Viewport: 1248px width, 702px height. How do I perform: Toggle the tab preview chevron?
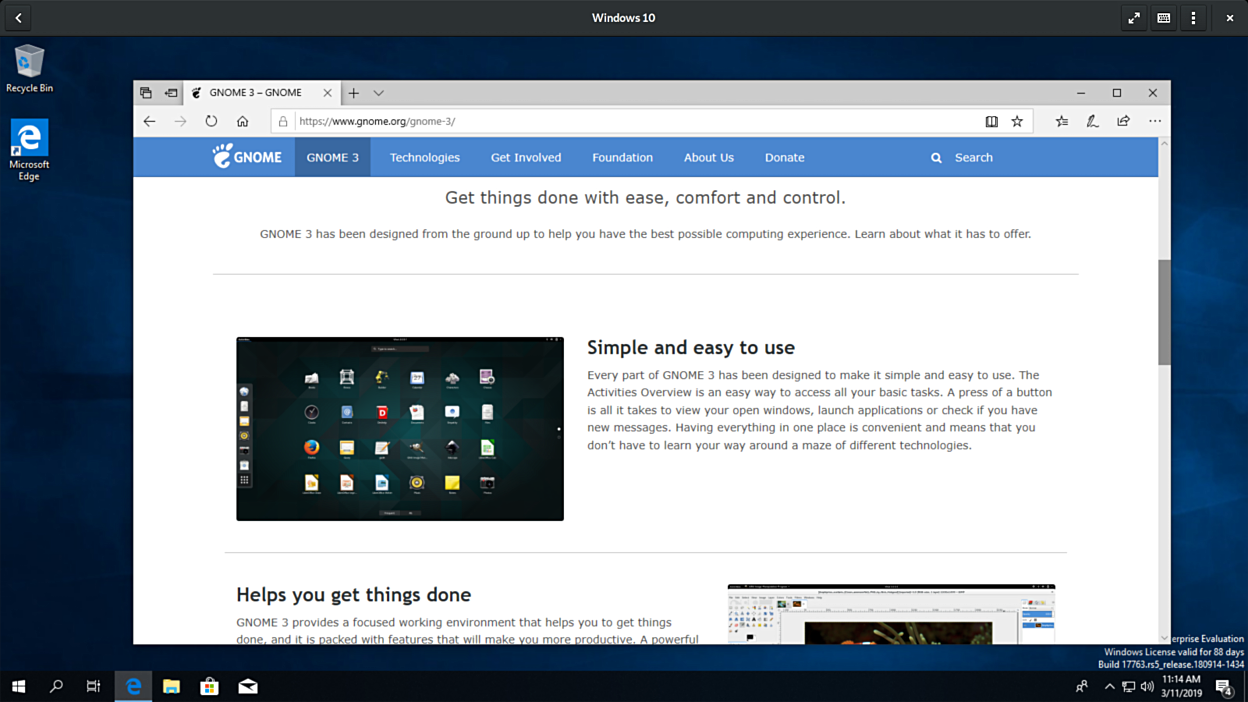point(378,93)
